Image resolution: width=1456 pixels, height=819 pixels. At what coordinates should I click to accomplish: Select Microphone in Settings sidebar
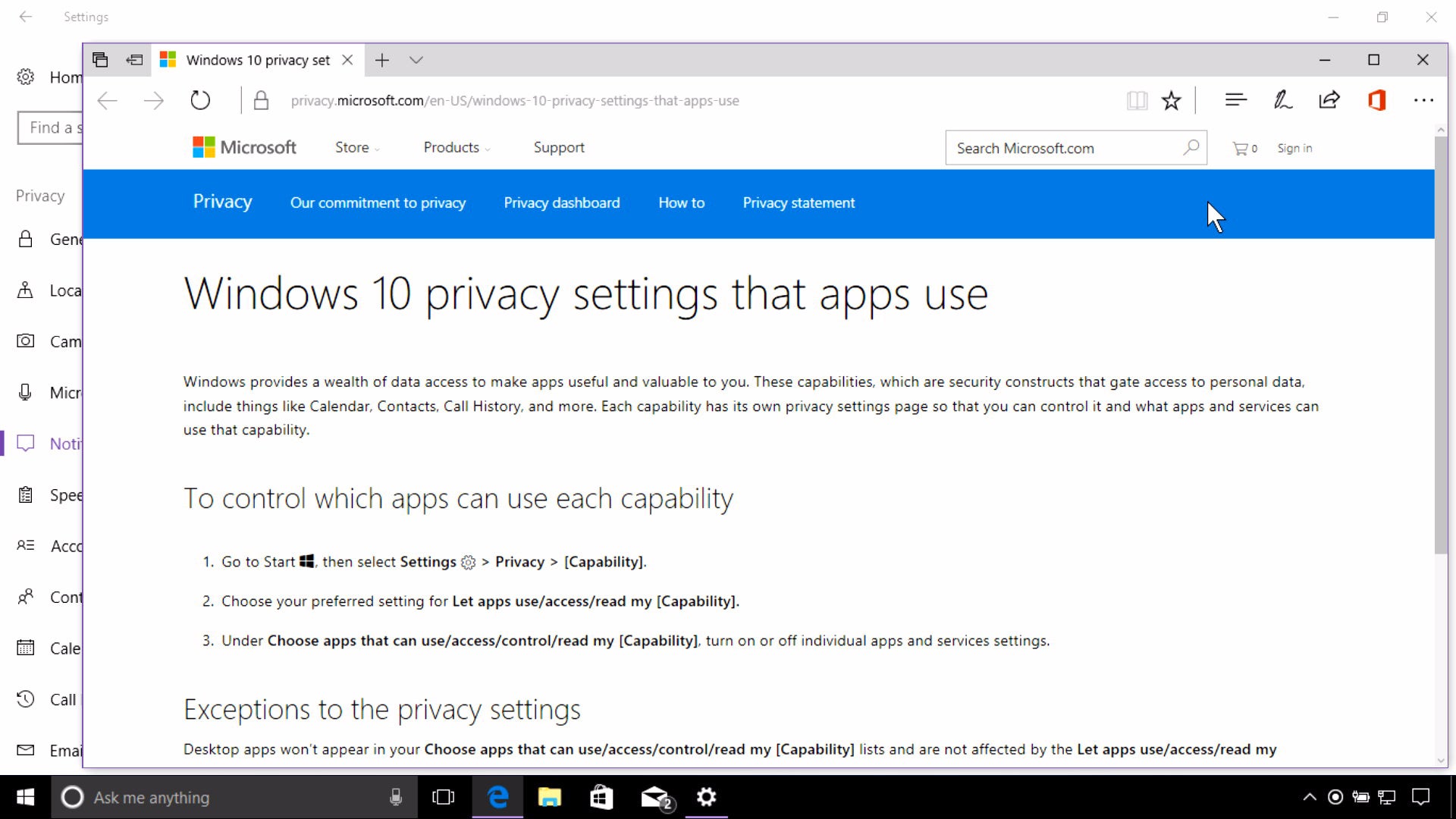pos(49,393)
